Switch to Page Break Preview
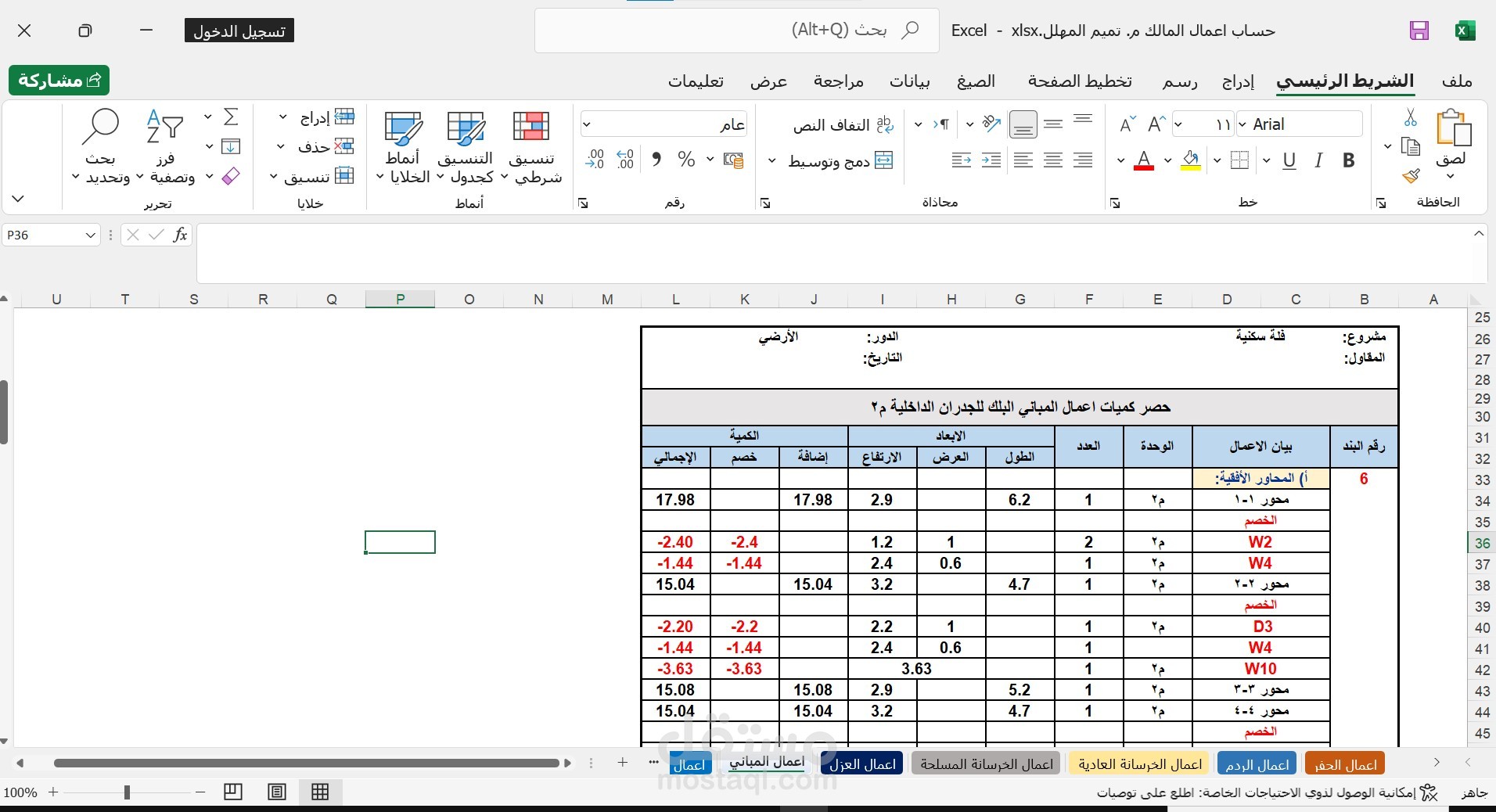Image resolution: width=1496 pixels, height=812 pixels. point(232,792)
